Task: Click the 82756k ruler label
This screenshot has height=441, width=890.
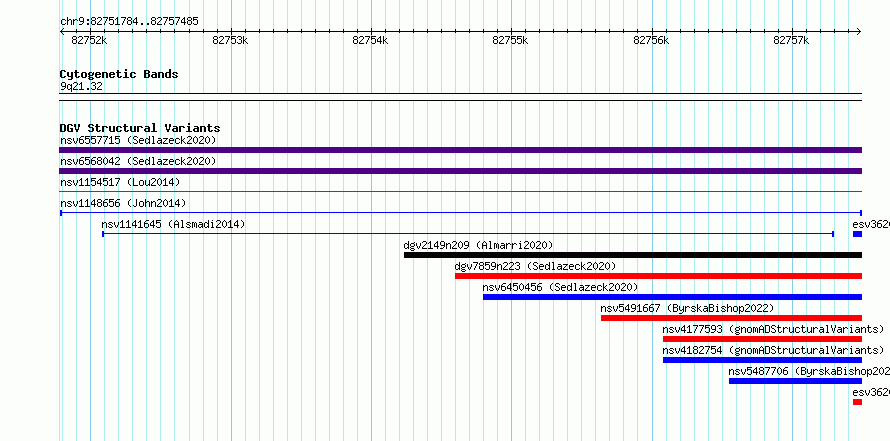Action: 651,40
